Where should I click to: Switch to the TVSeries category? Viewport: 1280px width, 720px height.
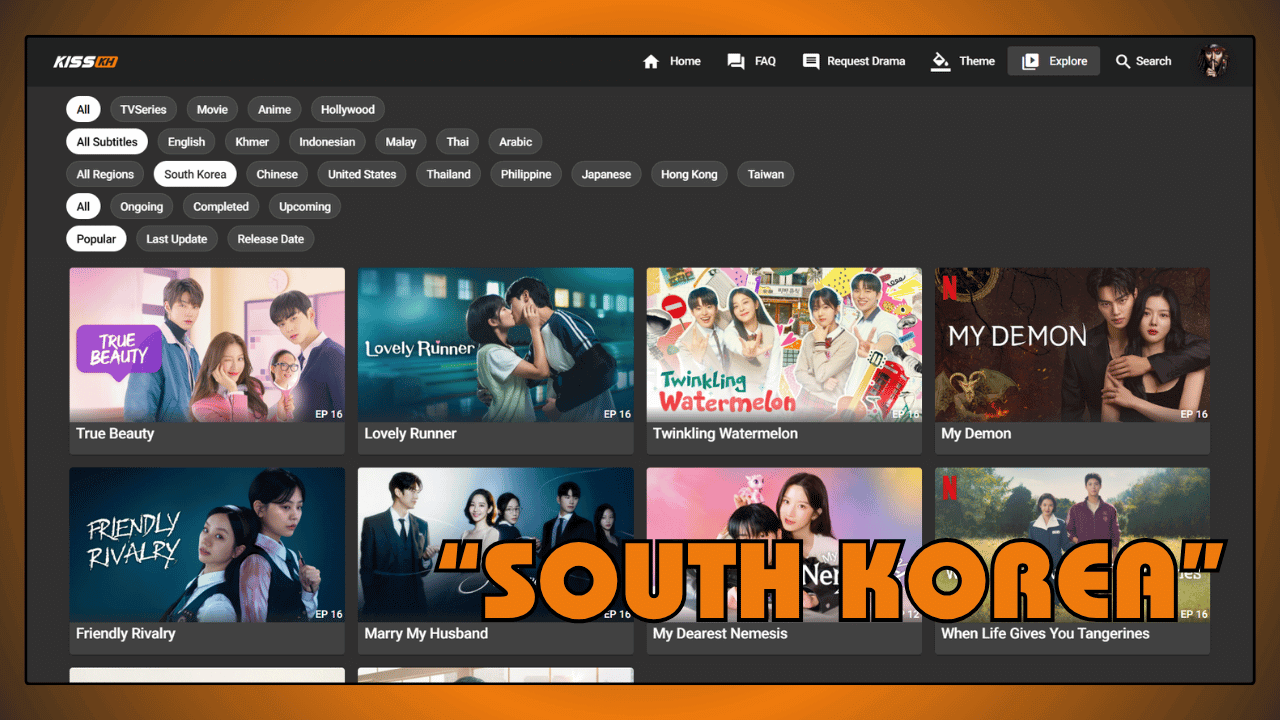coord(143,109)
